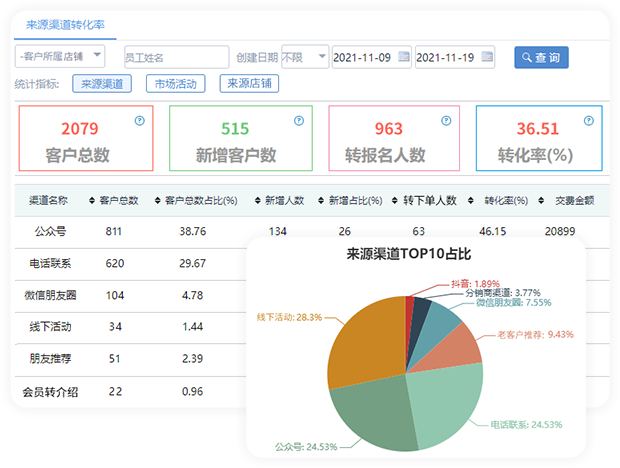Click sort icon beside 转化率(%) column header
Viewport: 620px width, 468px height.
[x=475, y=201]
